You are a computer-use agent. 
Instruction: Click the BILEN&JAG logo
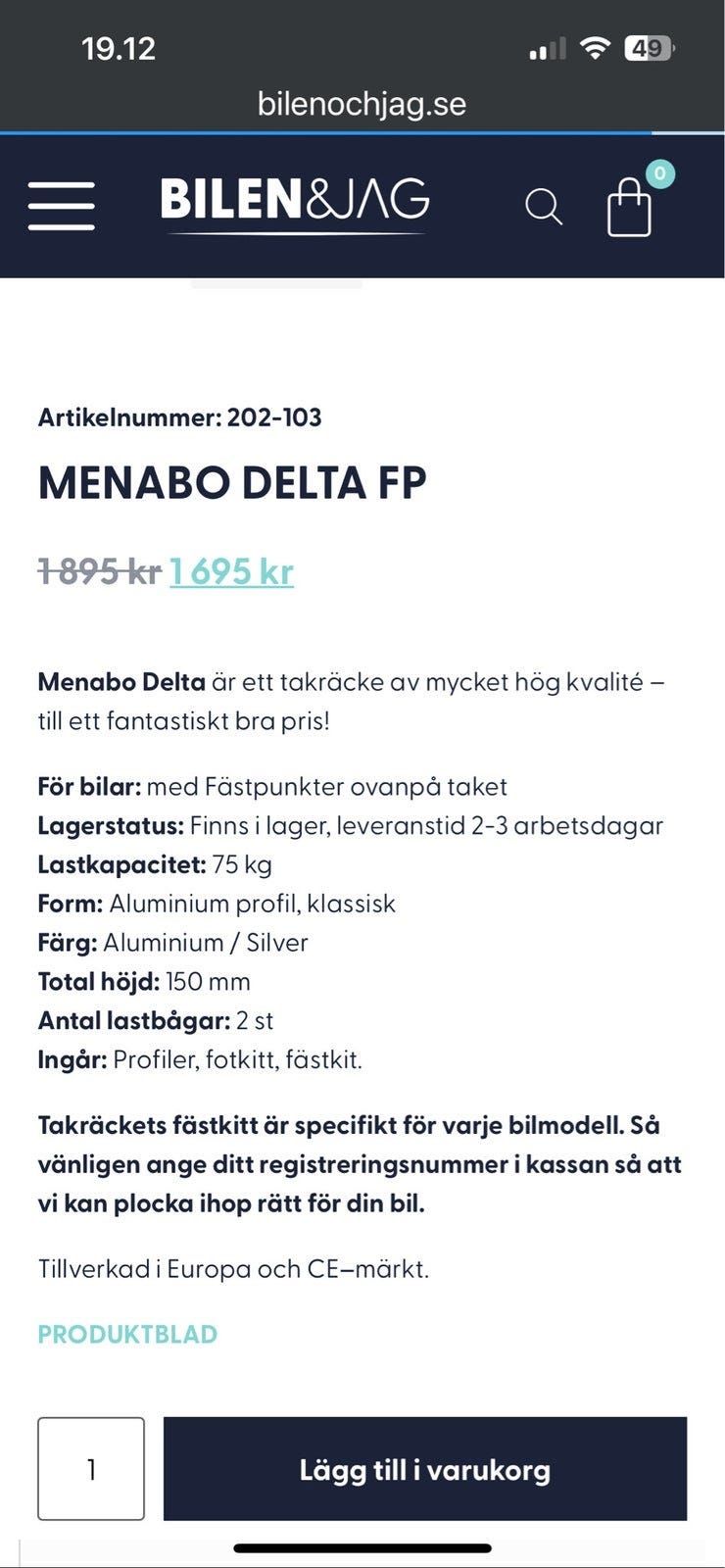[x=294, y=204]
